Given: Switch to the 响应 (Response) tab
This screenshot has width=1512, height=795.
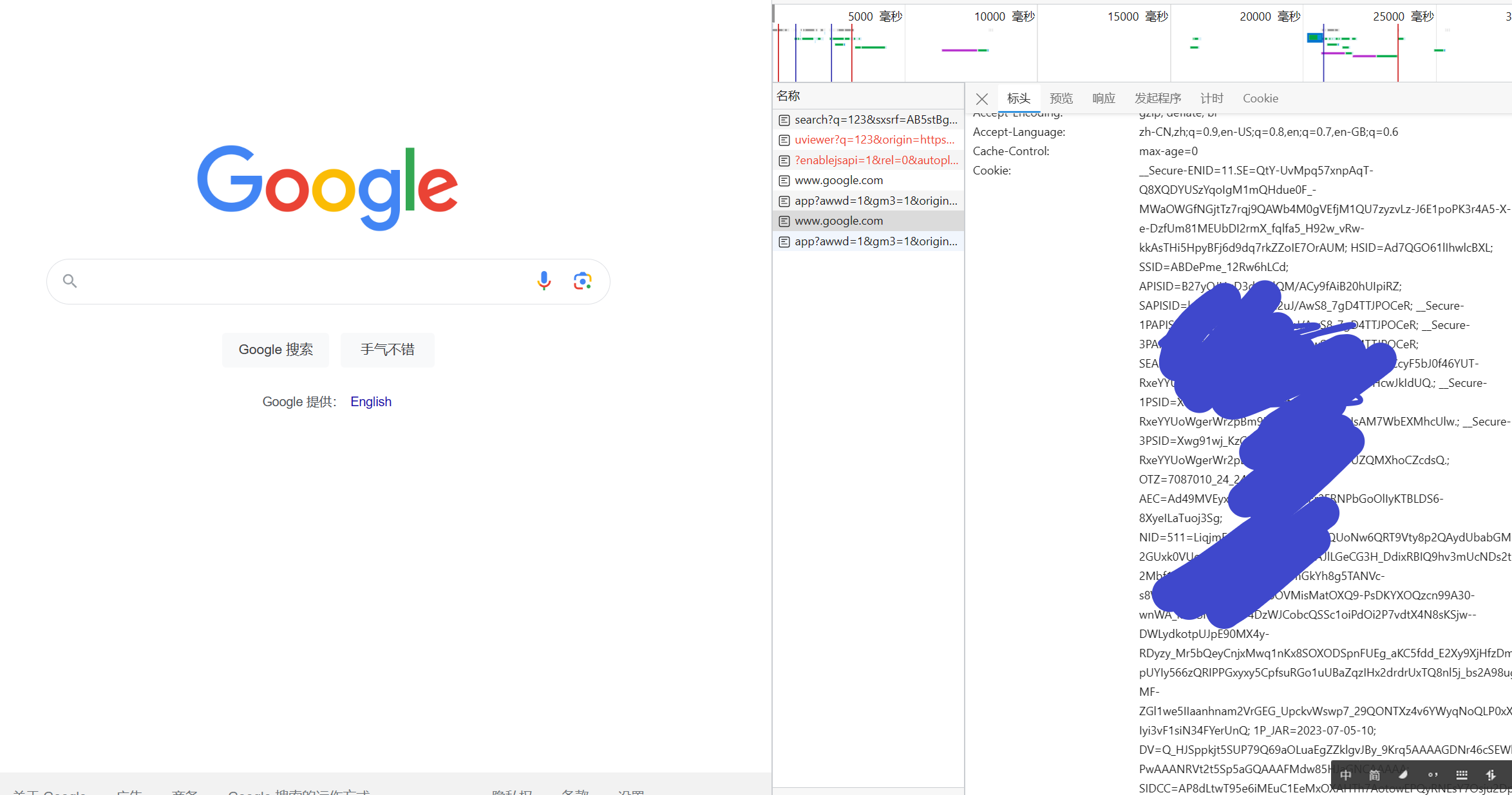Looking at the screenshot, I should tap(1104, 98).
